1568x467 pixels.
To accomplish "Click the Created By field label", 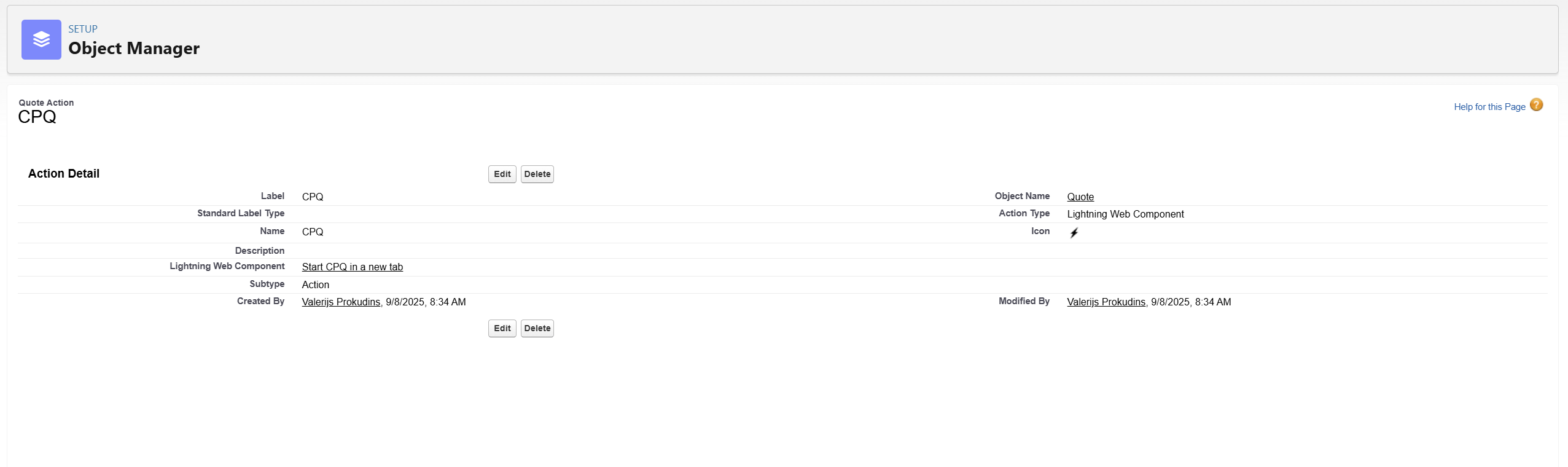I will [260, 301].
